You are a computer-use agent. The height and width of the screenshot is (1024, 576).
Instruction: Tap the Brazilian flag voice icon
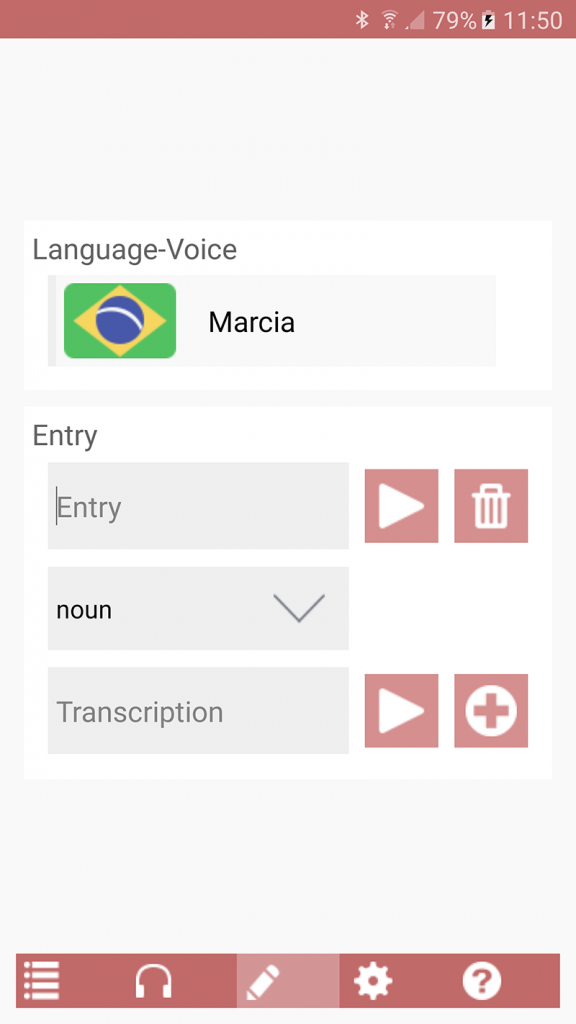[120, 321]
